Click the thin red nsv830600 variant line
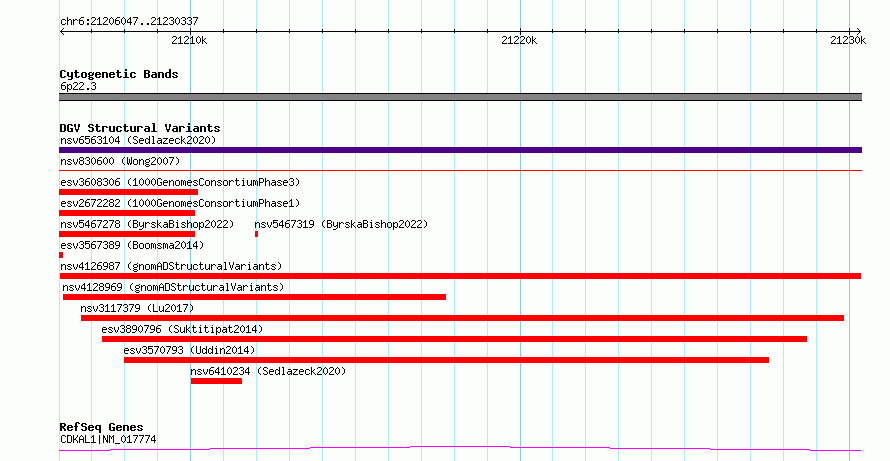Screen dimensions: 890x461 point(460,170)
